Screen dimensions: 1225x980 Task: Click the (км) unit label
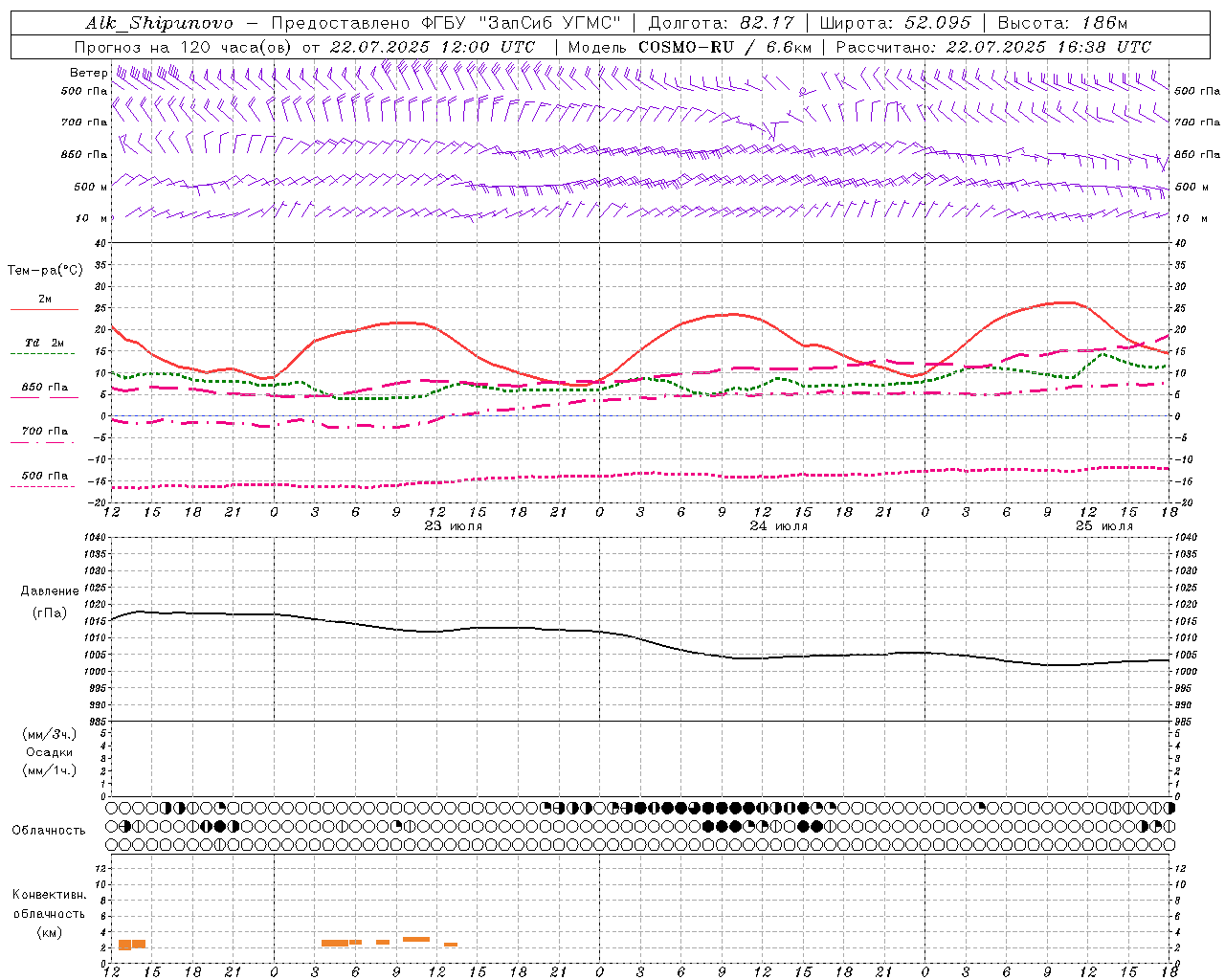tap(50, 931)
